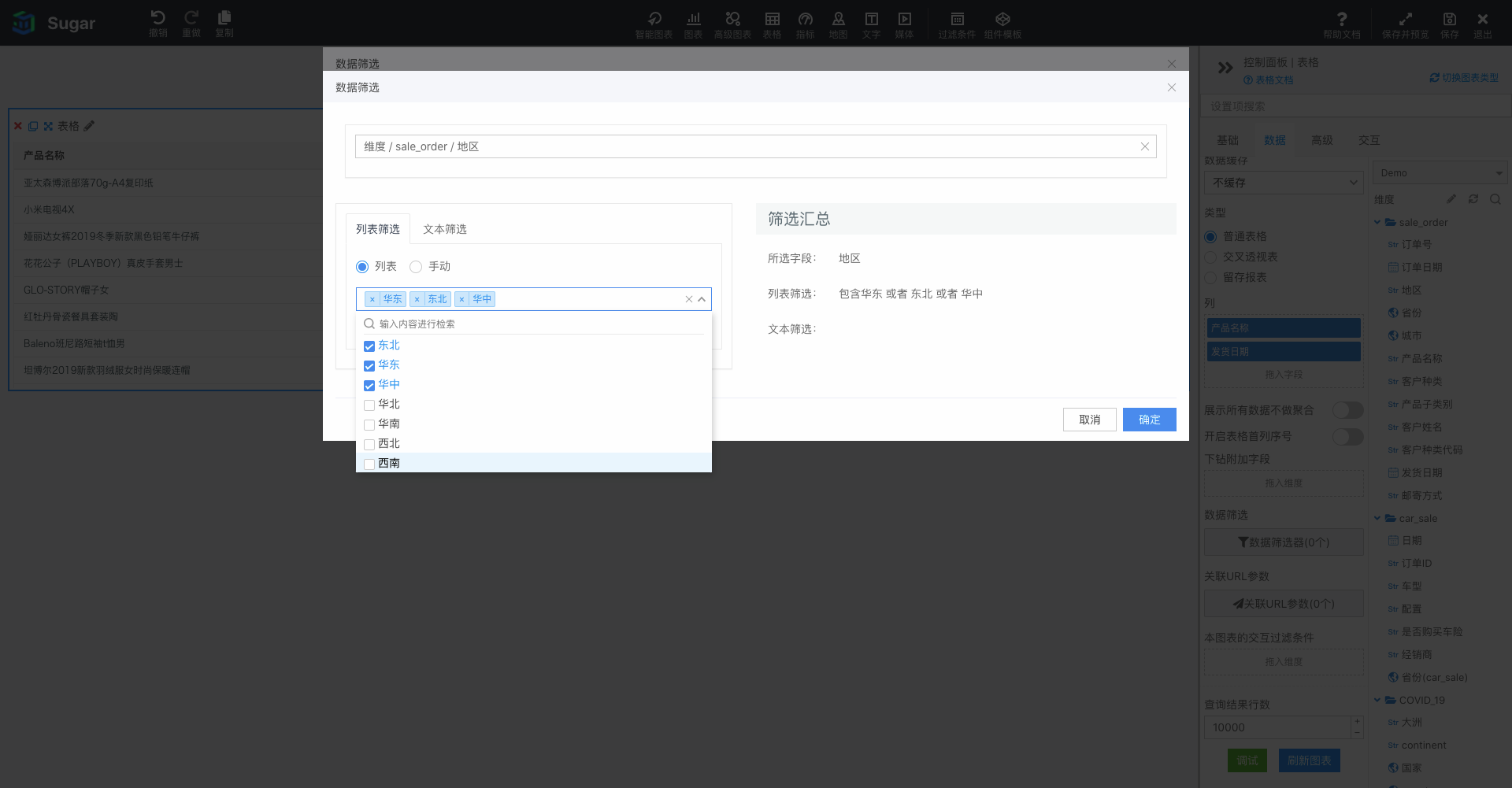
Task: Collapse the sale_order tree folder
Action: pyautogui.click(x=1377, y=223)
